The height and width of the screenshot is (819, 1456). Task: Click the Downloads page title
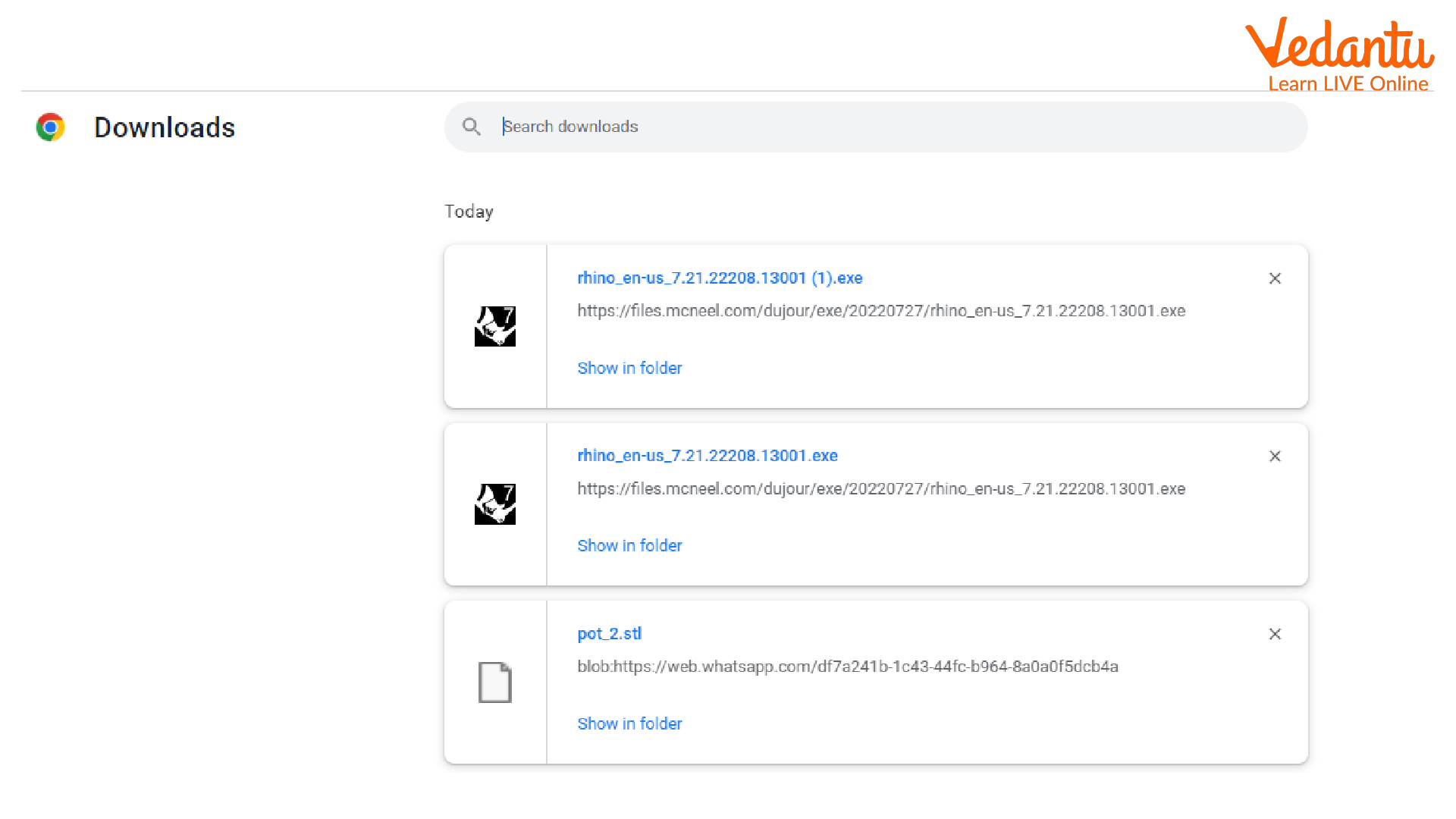pos(165,127)
